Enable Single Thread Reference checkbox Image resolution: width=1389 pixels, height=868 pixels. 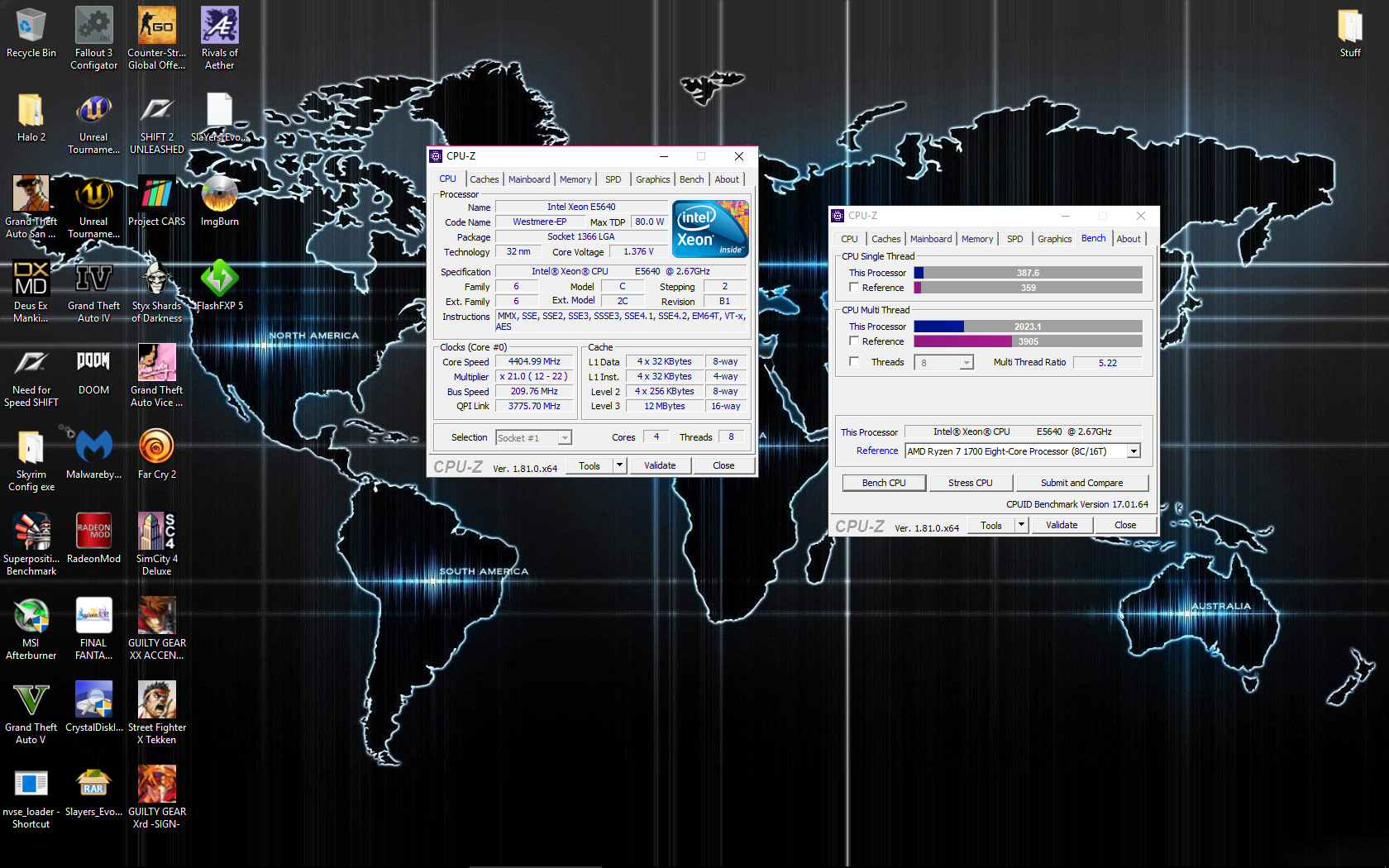pyautogui.click(x=854, y=287)
